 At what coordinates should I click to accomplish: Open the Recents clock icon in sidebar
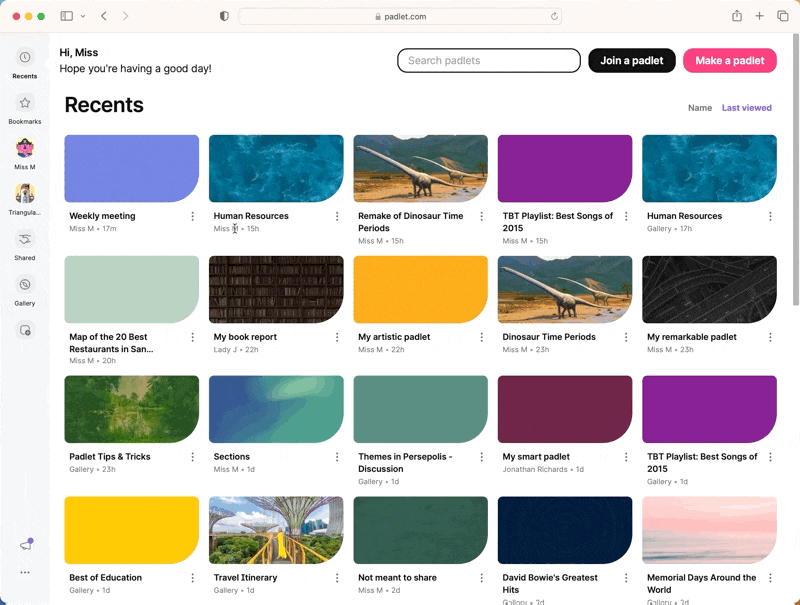click(x=24, y=57)
